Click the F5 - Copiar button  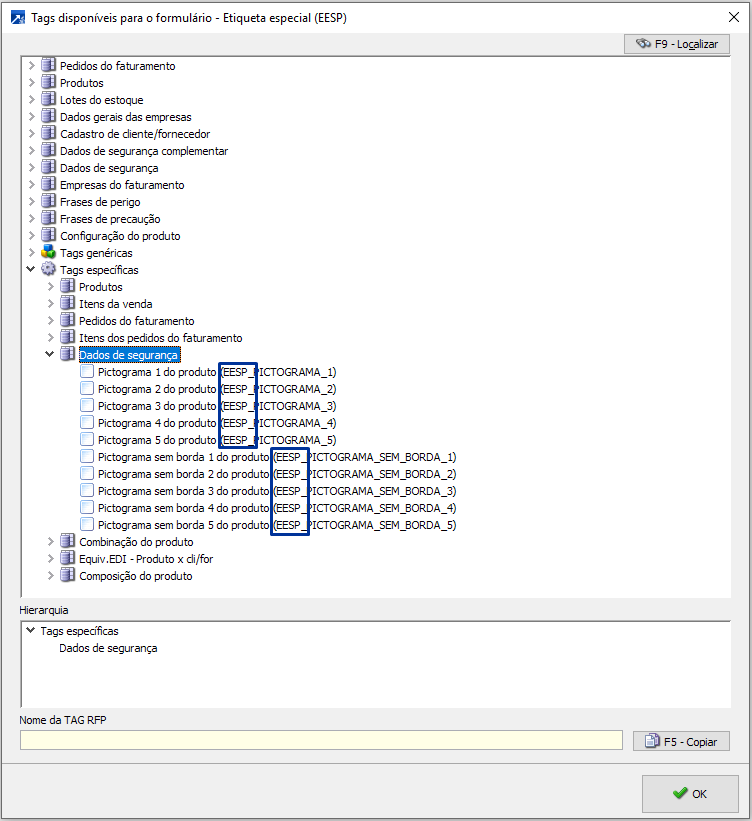[681, 741]
